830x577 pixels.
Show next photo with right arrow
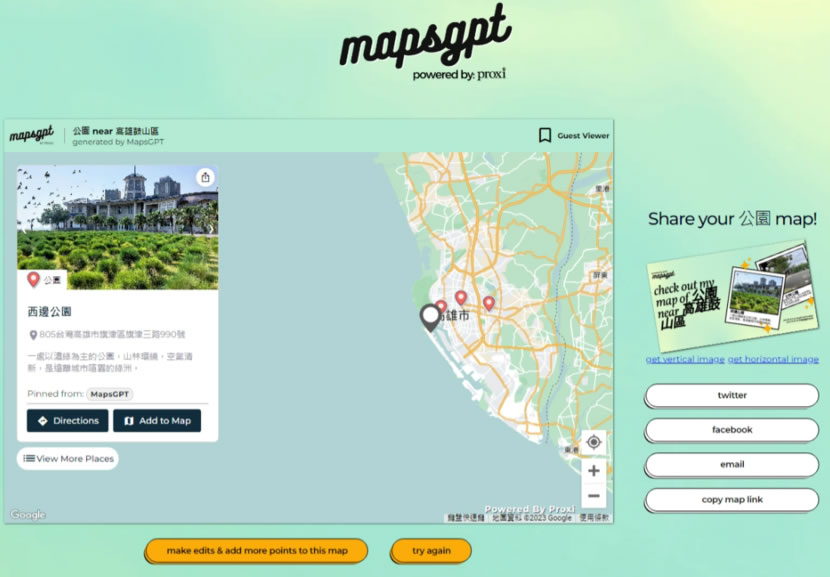point(210,228)
